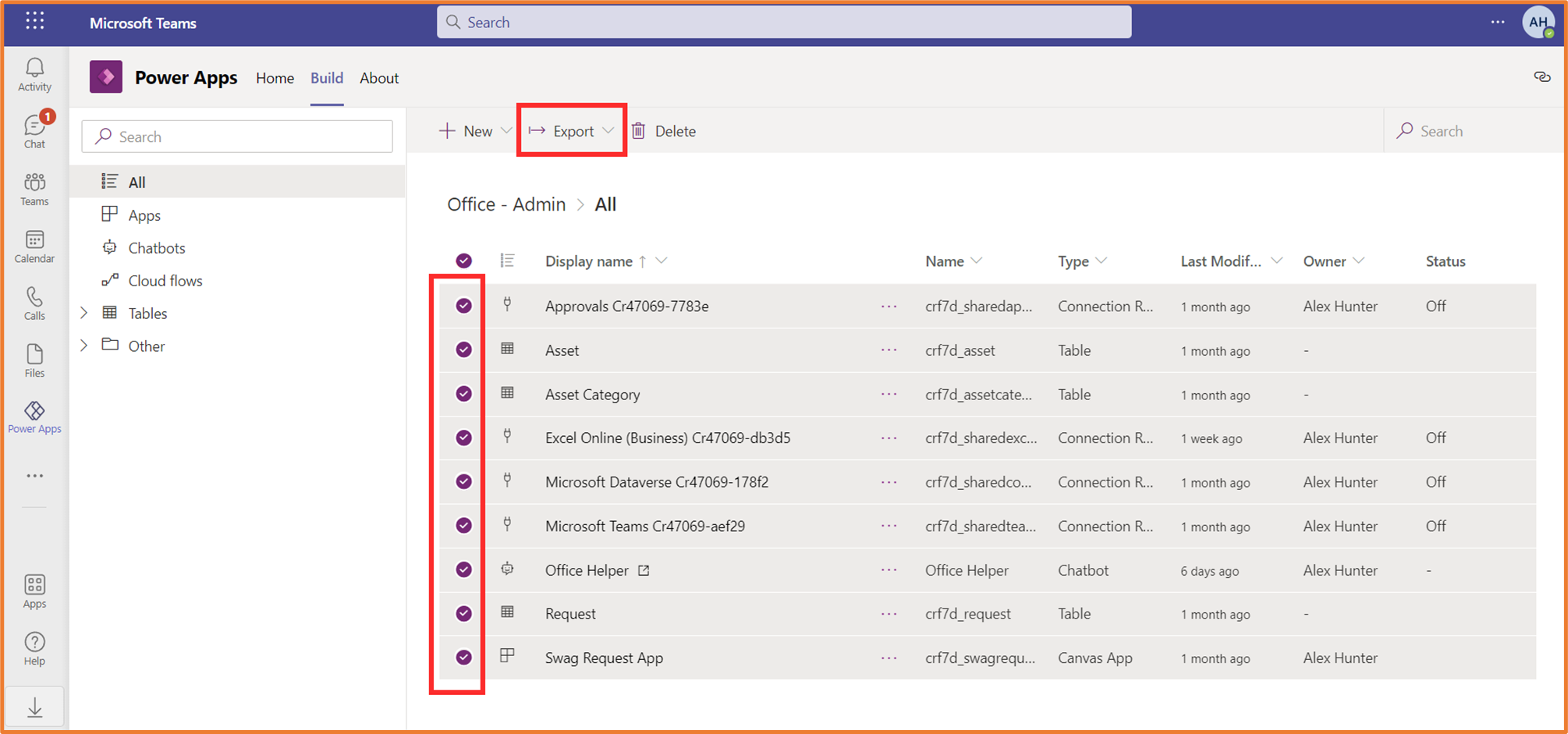Click the type column list icon in header

pos(507,261)
